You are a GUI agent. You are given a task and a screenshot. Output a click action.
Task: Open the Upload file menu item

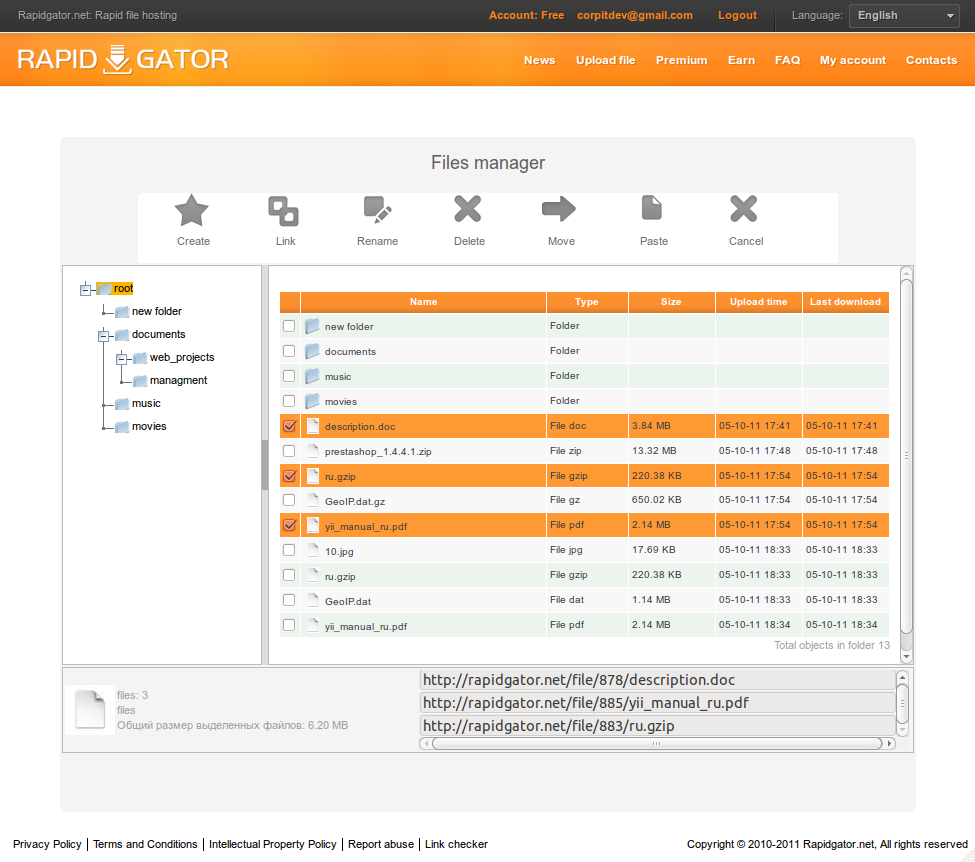coord(606,60)
